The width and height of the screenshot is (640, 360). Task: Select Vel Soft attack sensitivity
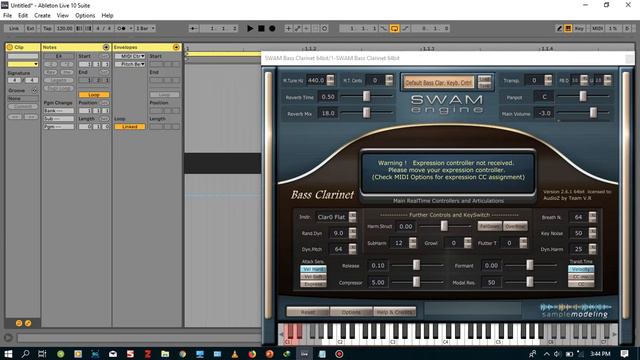(x=313, y=277)
